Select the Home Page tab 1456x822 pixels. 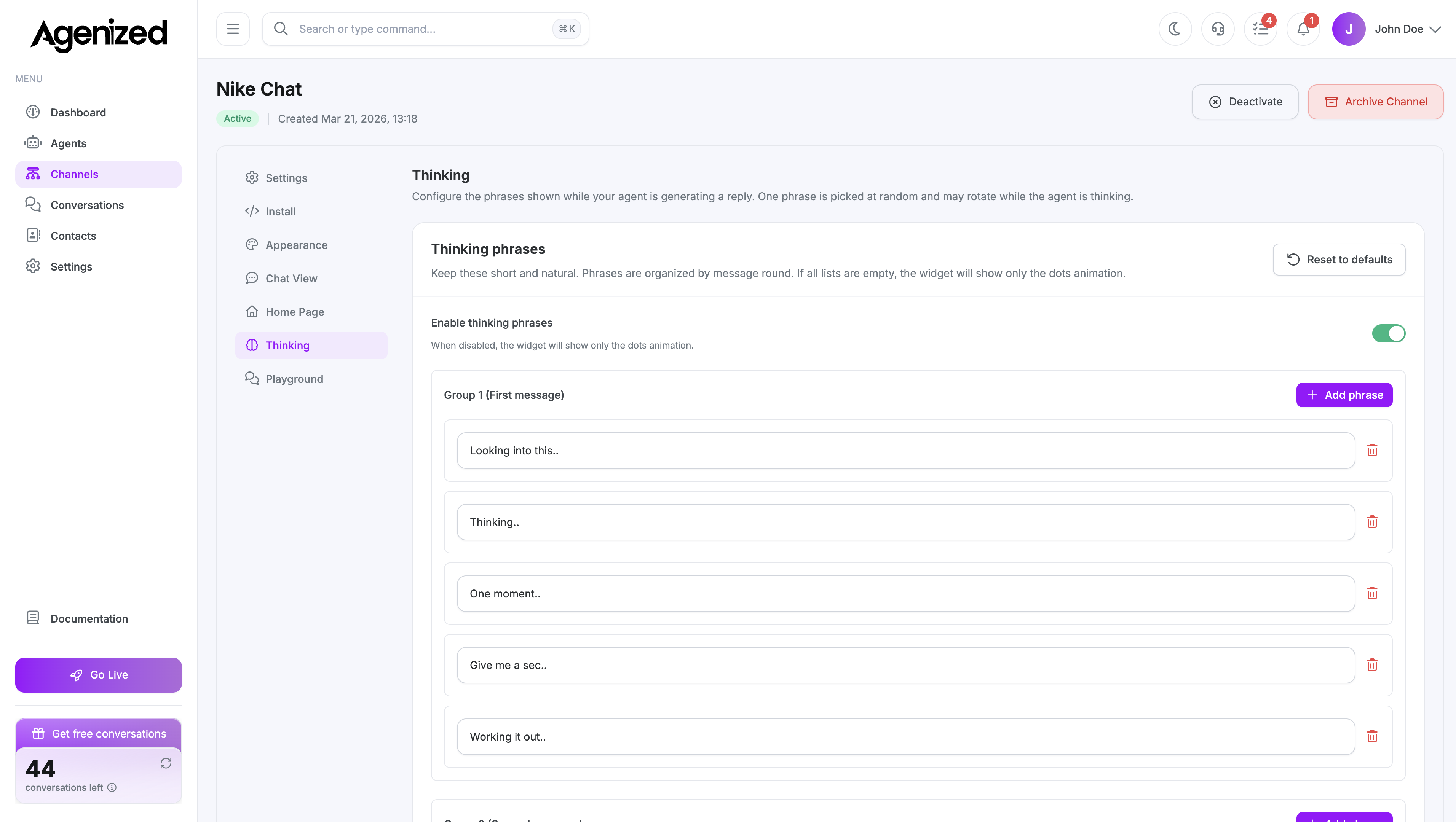[x=311, y=312]
